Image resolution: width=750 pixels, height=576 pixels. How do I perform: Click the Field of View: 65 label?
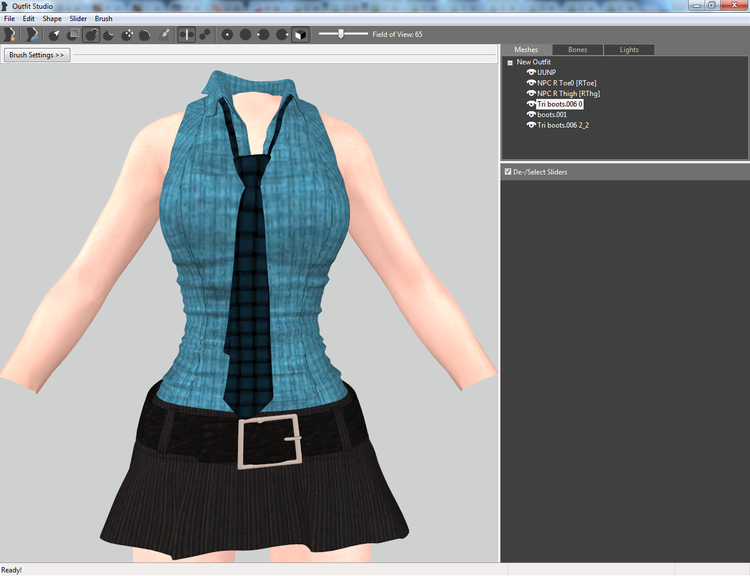click(x=397, y=34)
